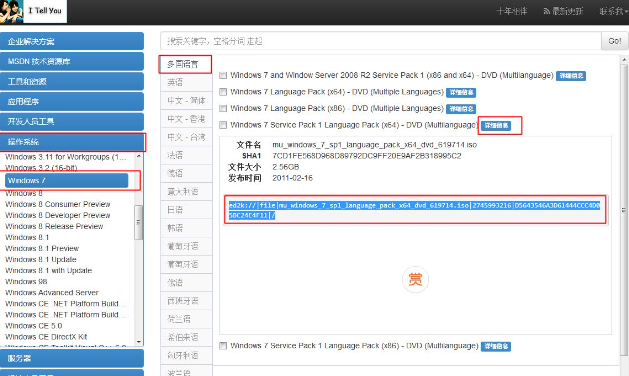Switch to the 荷兰语 language tab
Image resolution: width=629 pixels, height=376 pixels.
click(187, 319)
